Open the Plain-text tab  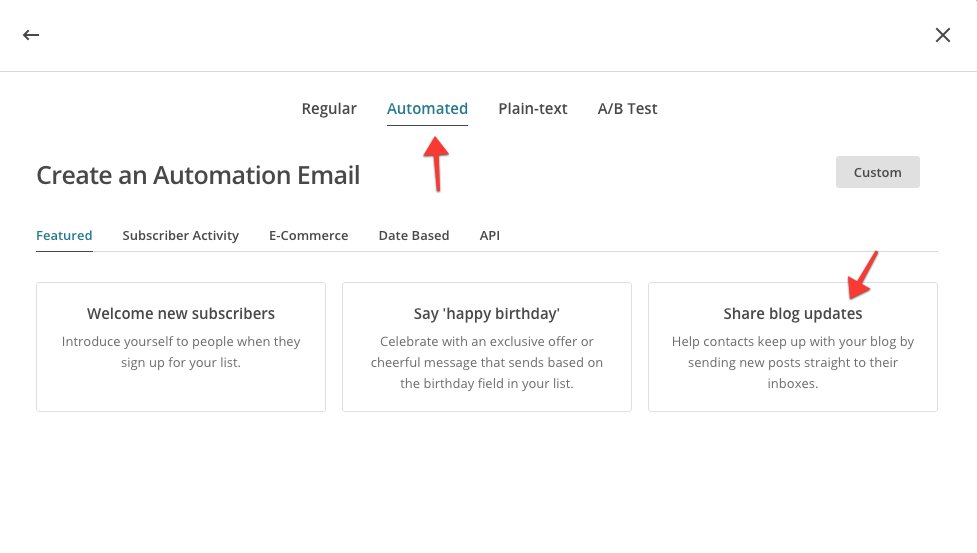(x=533, y=109)
